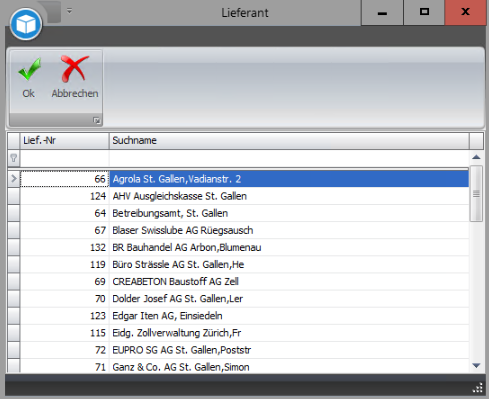Click the row indicator arrow for Agrola
489x399 pixels.
tap(14, 179)
